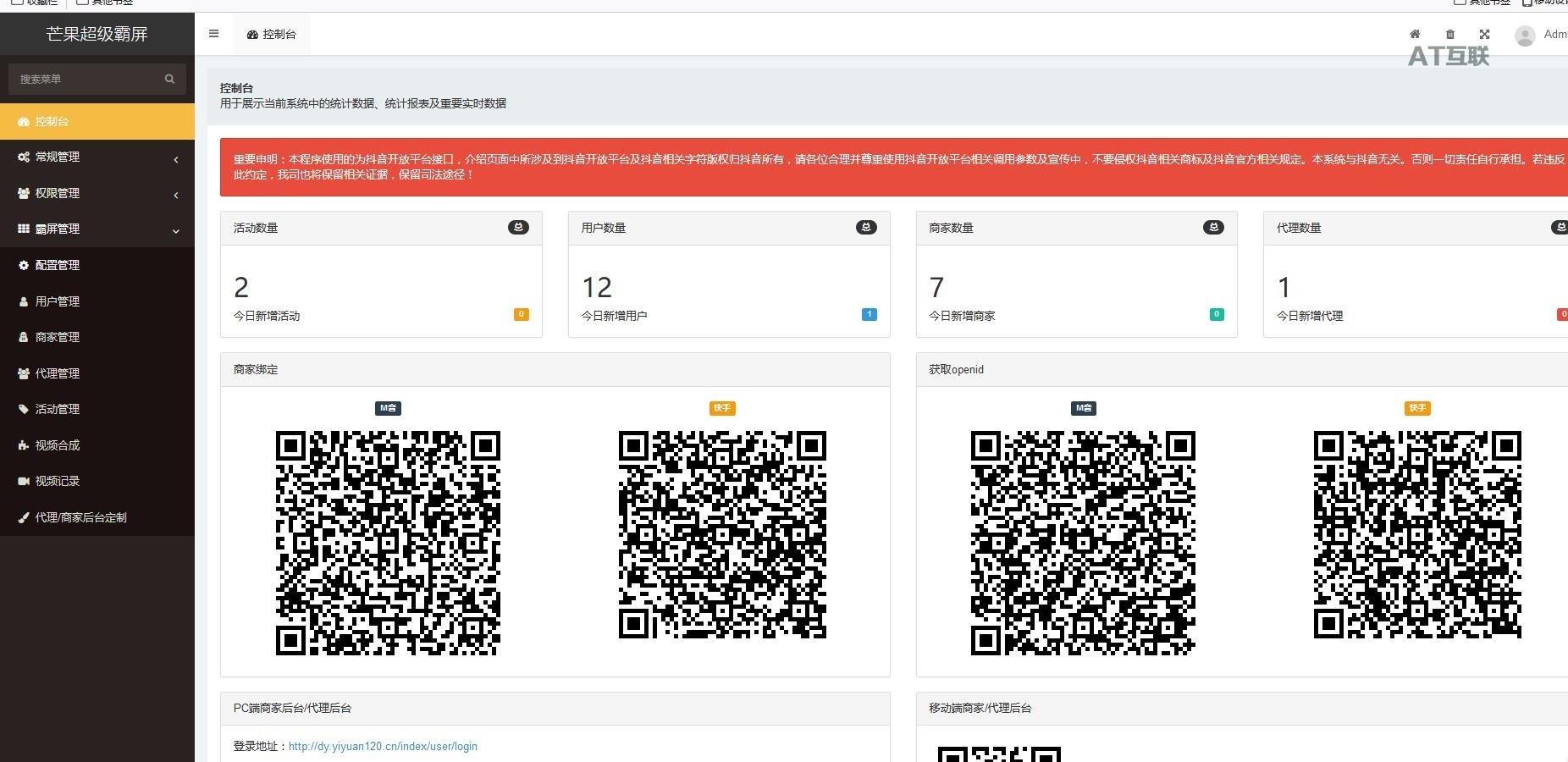Click the video camera icon next to 视频记录

24,482
